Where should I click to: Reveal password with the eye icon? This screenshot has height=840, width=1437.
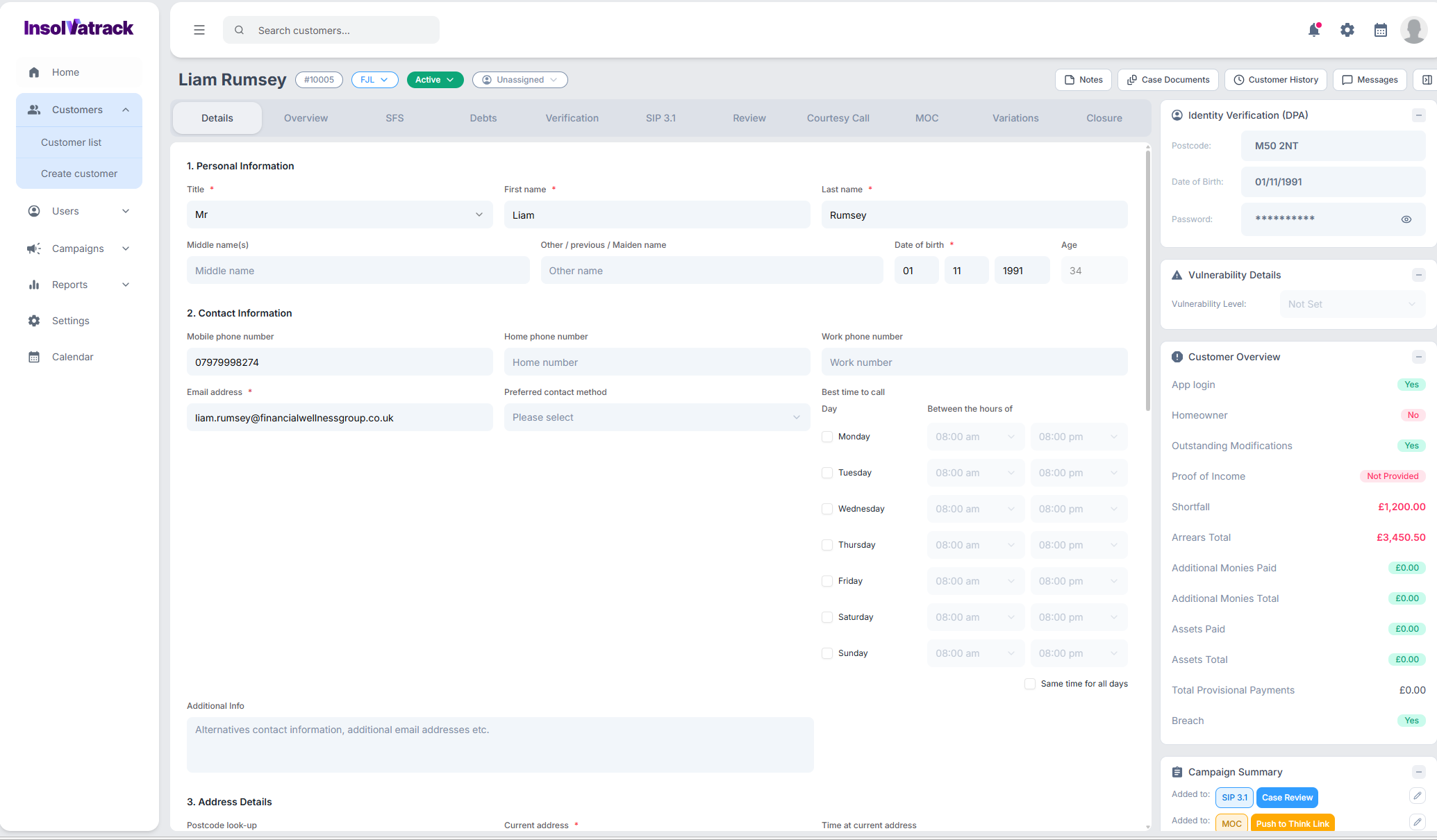pyautogui.click(x=1406, y=219)
